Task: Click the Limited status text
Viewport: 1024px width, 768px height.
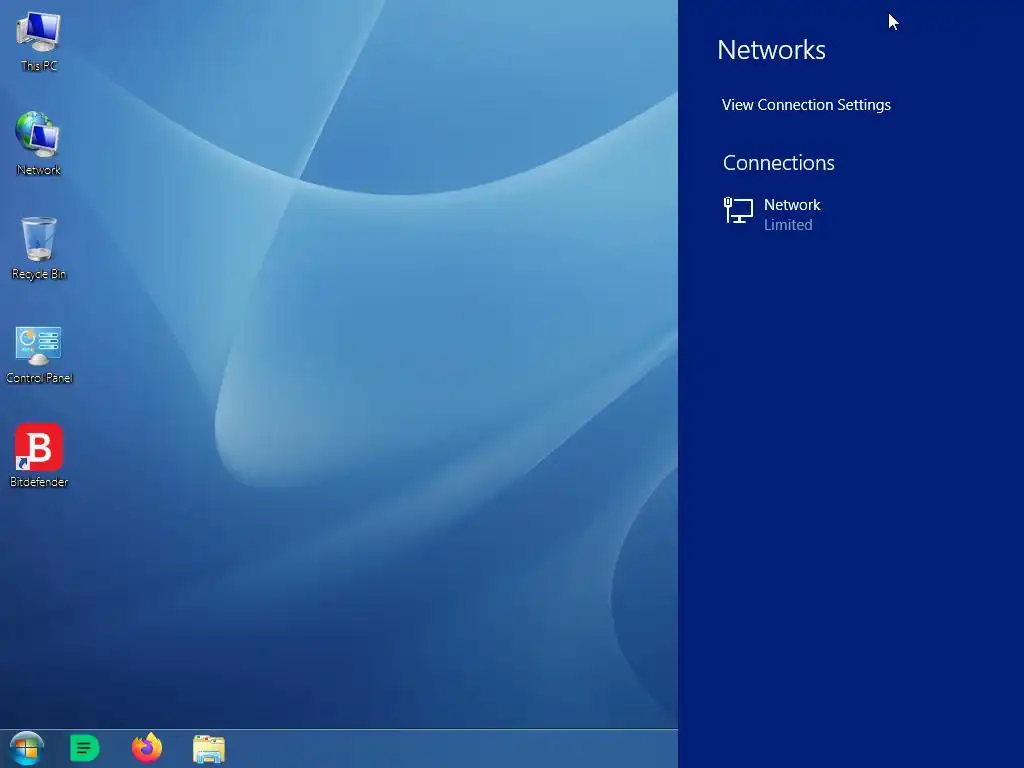Action: point(788,225)
